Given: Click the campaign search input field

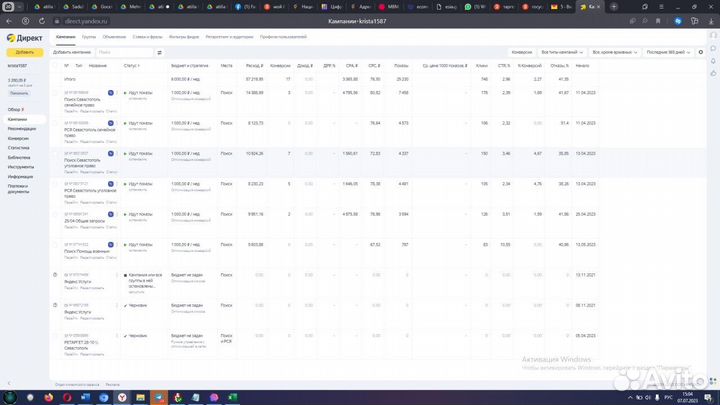Looking at the screenshot, I should 125,51.
